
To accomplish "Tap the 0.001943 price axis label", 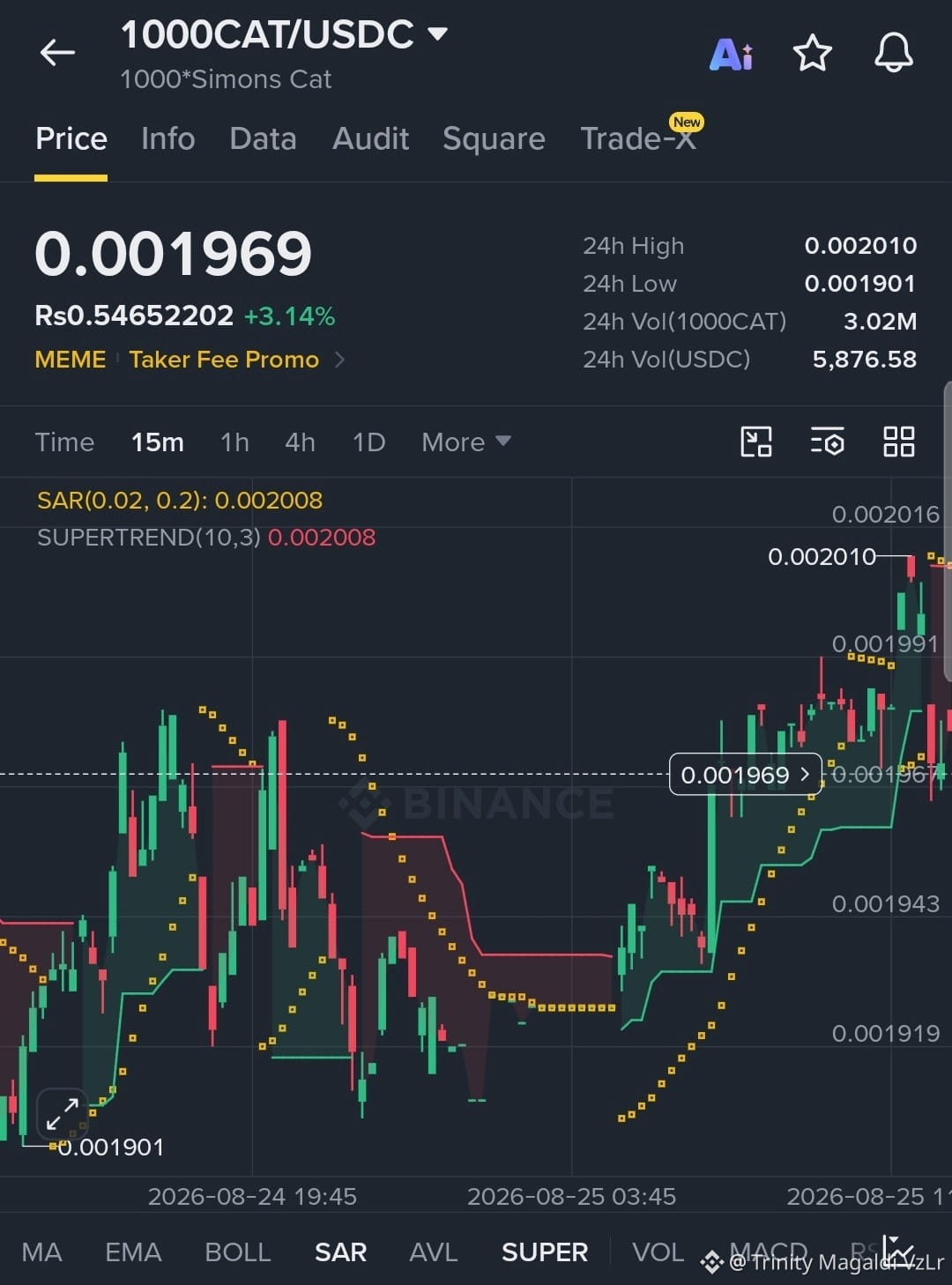I will tap(886, 903).
